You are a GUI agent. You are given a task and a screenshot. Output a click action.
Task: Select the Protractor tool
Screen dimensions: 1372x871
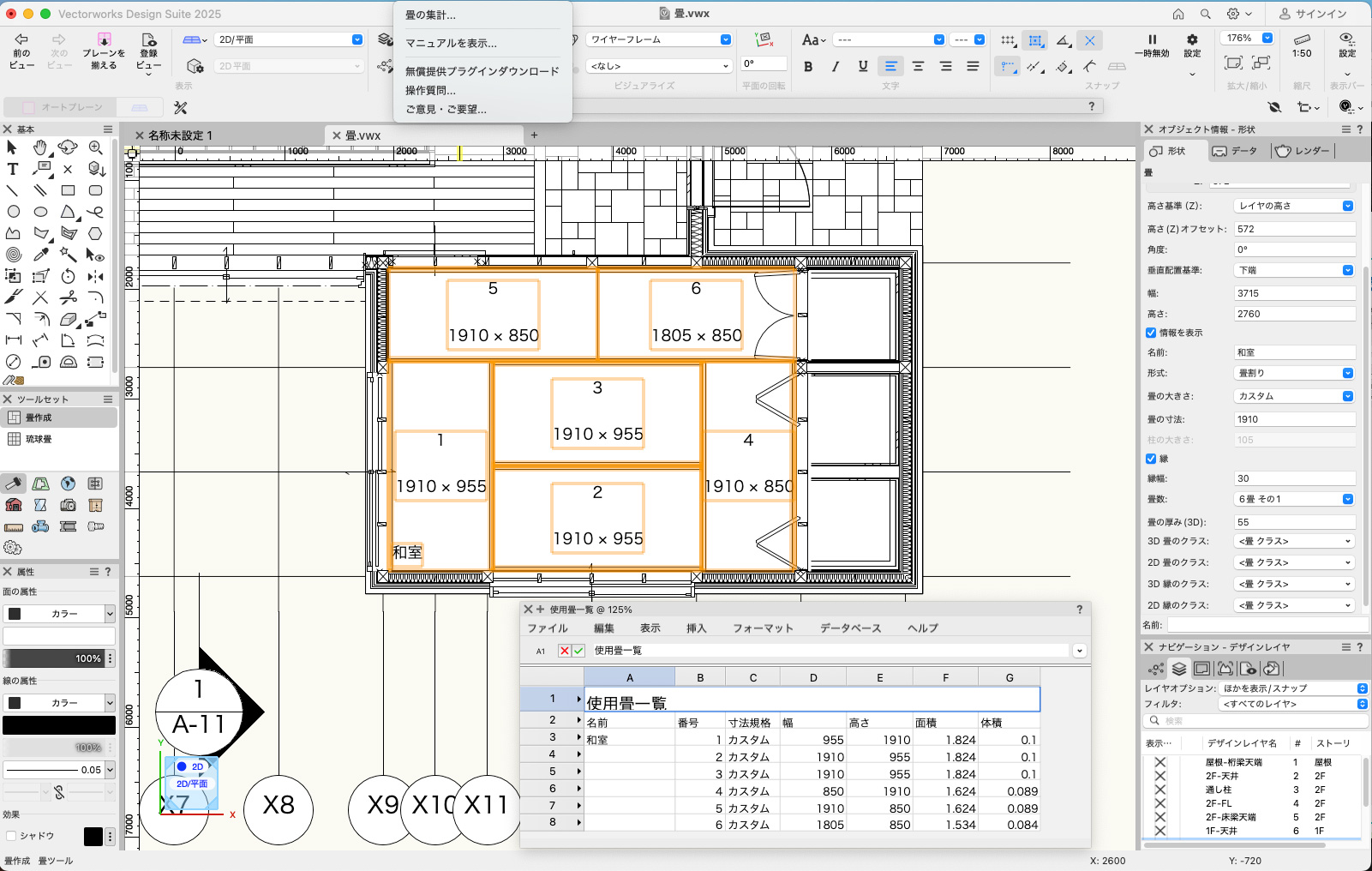coord(68,362)
